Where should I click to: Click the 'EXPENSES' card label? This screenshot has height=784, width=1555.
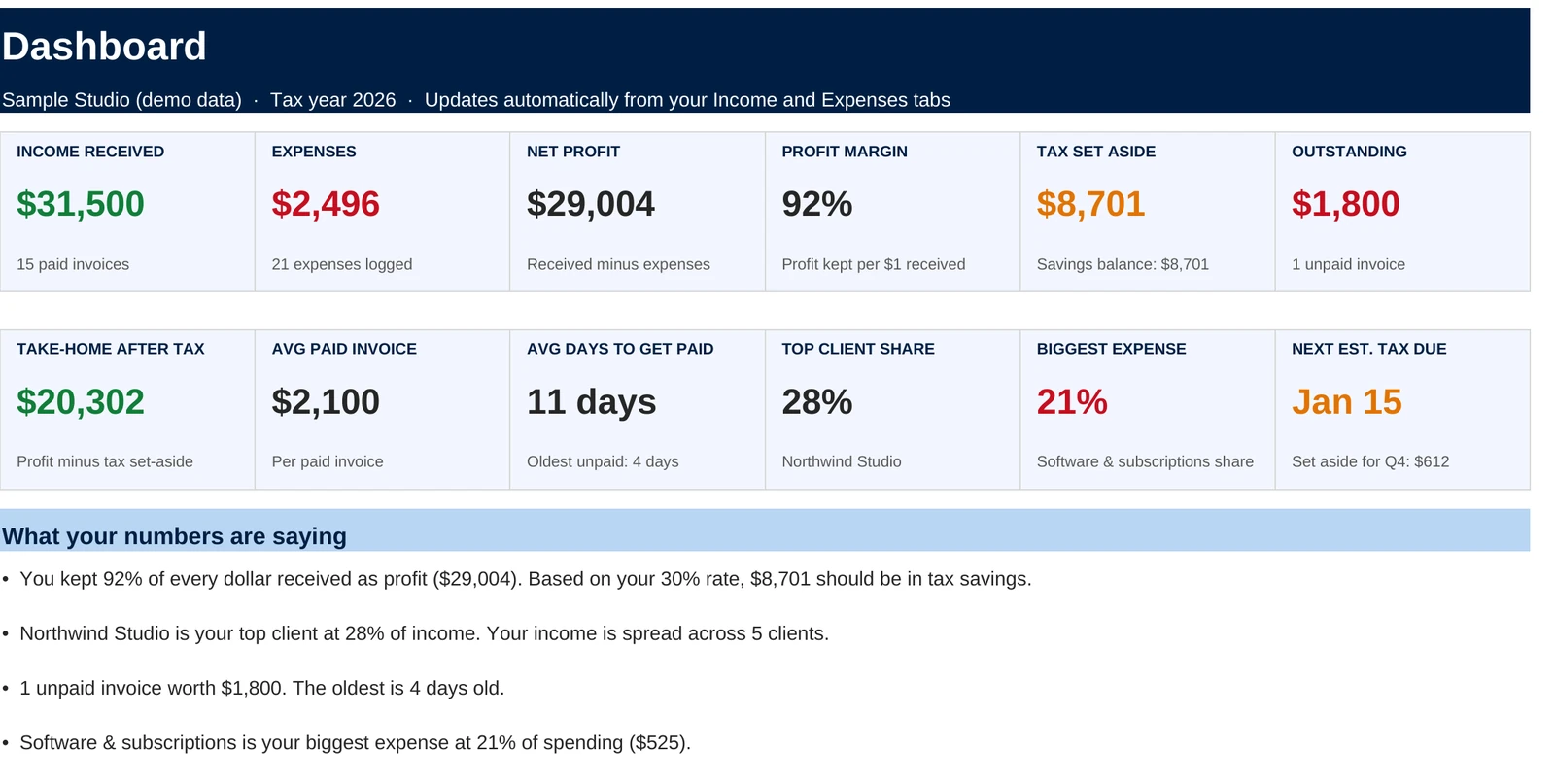[x=314, y=152]
